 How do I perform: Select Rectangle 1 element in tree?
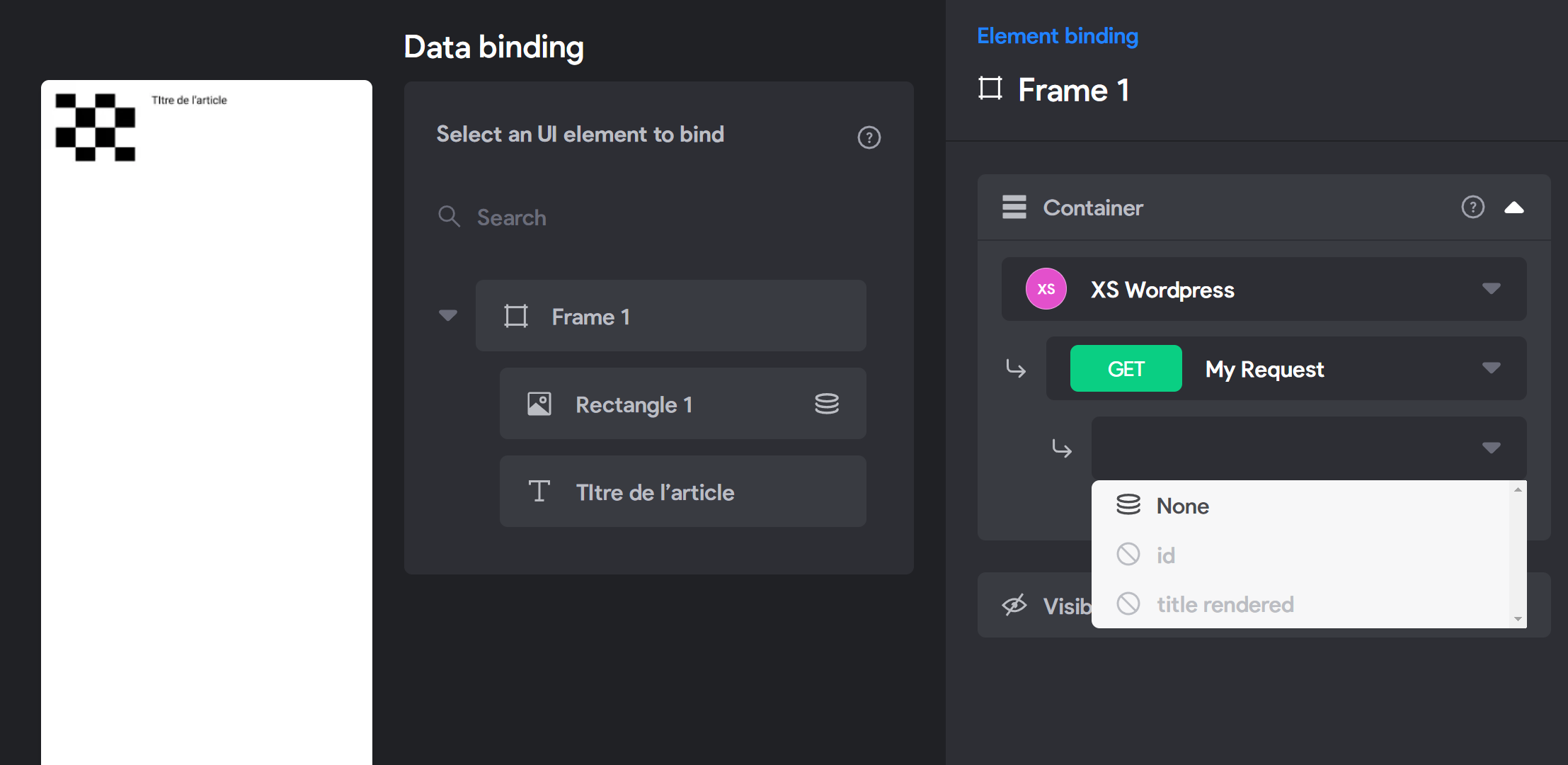click(682, 404)
